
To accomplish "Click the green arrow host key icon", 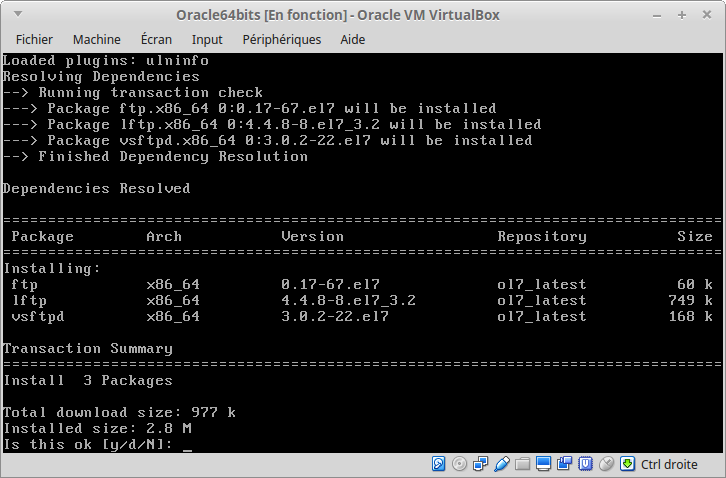I will [627, 464].
